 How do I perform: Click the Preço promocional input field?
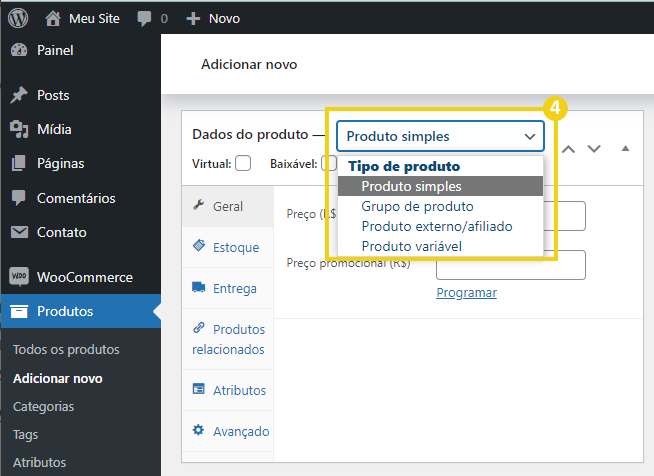(x=511, y=265)
